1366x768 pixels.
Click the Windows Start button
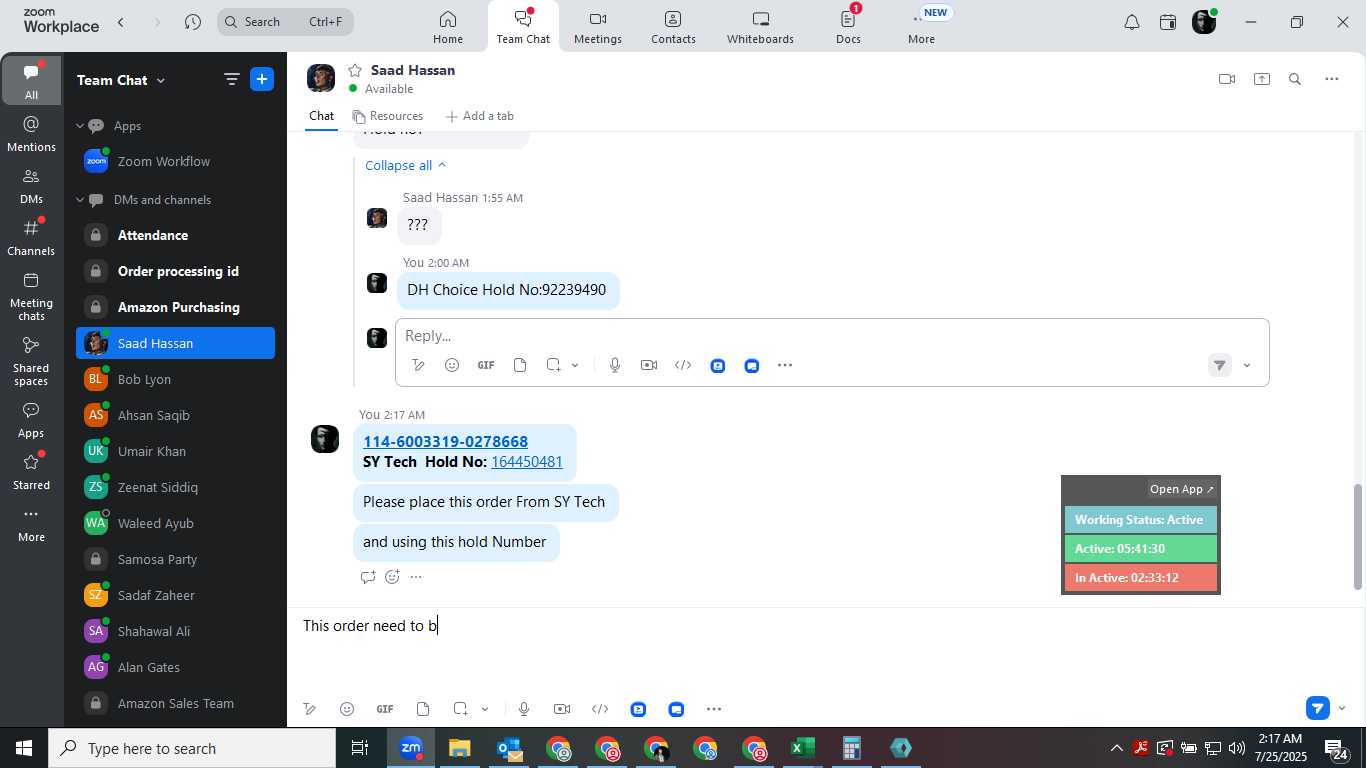tap(24, 748)
